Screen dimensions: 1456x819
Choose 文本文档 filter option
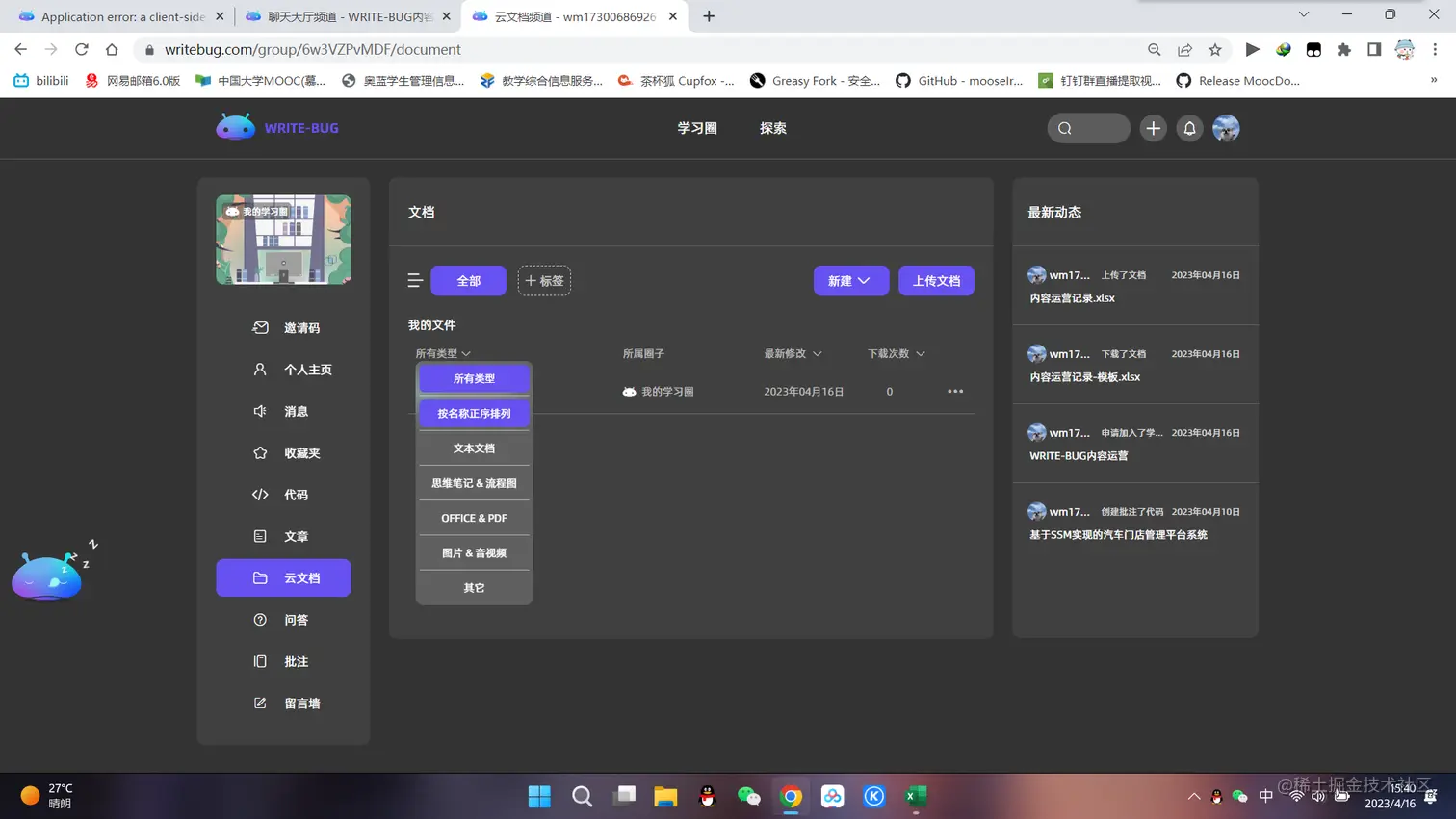coord(474,448)
